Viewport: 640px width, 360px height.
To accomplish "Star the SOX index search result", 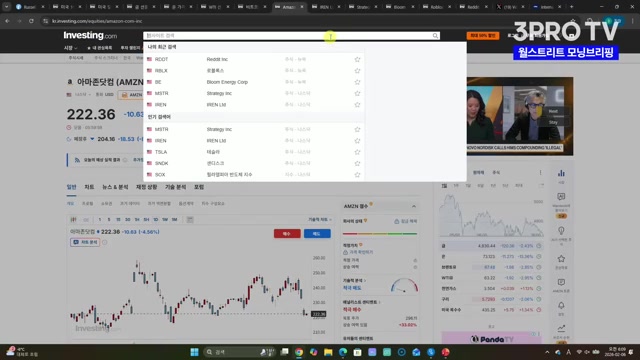I will pos(357,175).
